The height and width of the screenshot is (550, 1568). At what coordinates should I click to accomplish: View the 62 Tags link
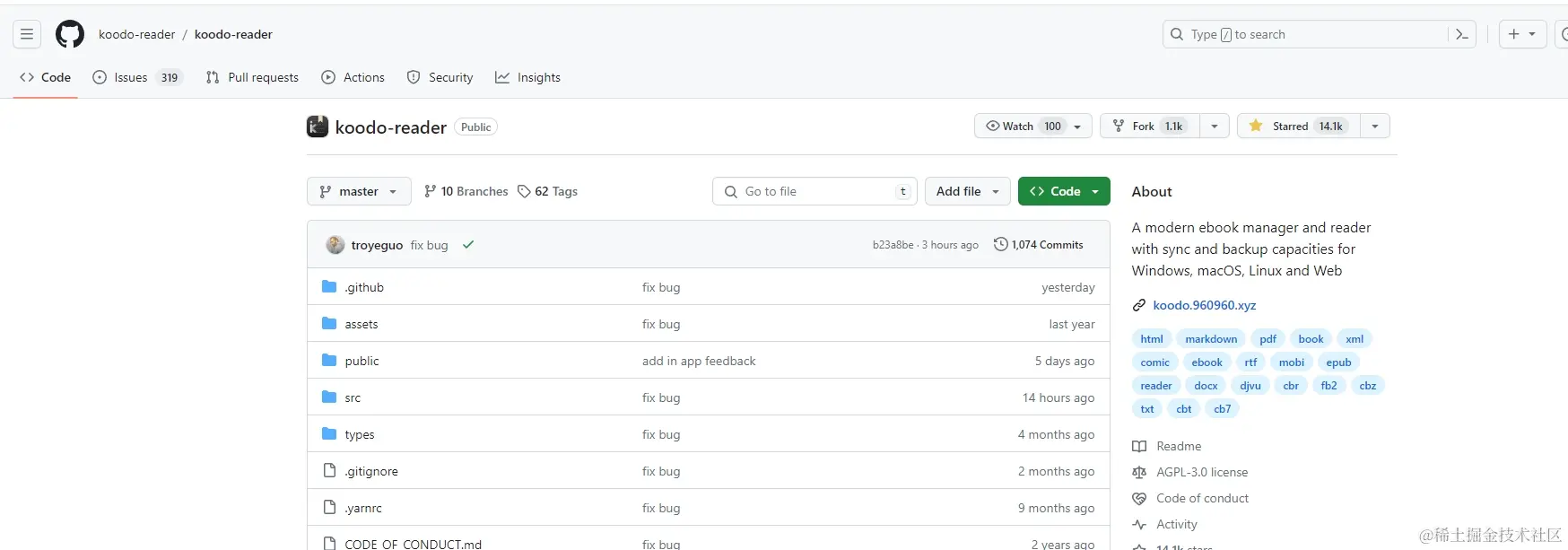tap(548, 191)
